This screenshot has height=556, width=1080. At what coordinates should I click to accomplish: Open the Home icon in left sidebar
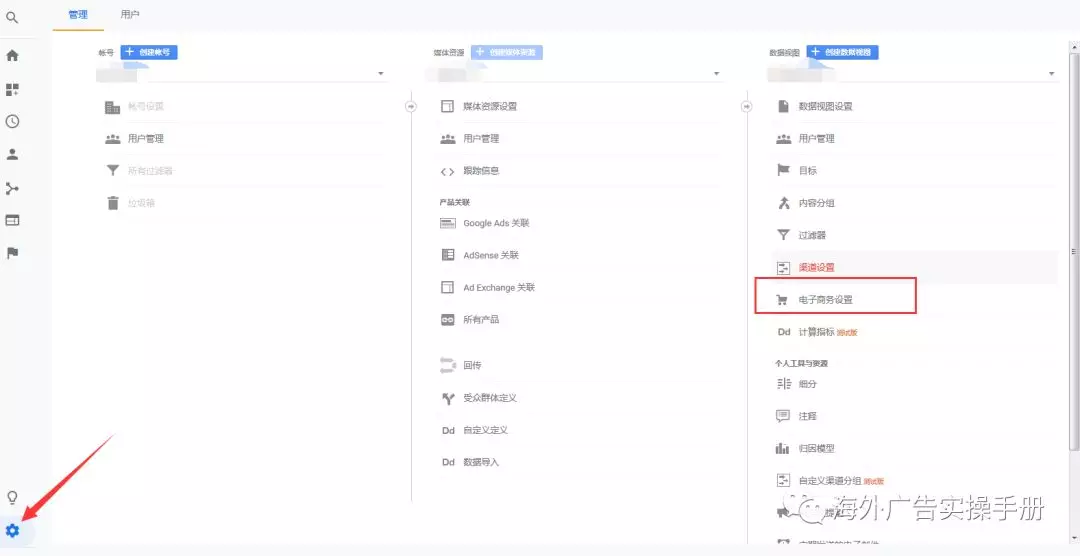point(12,56)
